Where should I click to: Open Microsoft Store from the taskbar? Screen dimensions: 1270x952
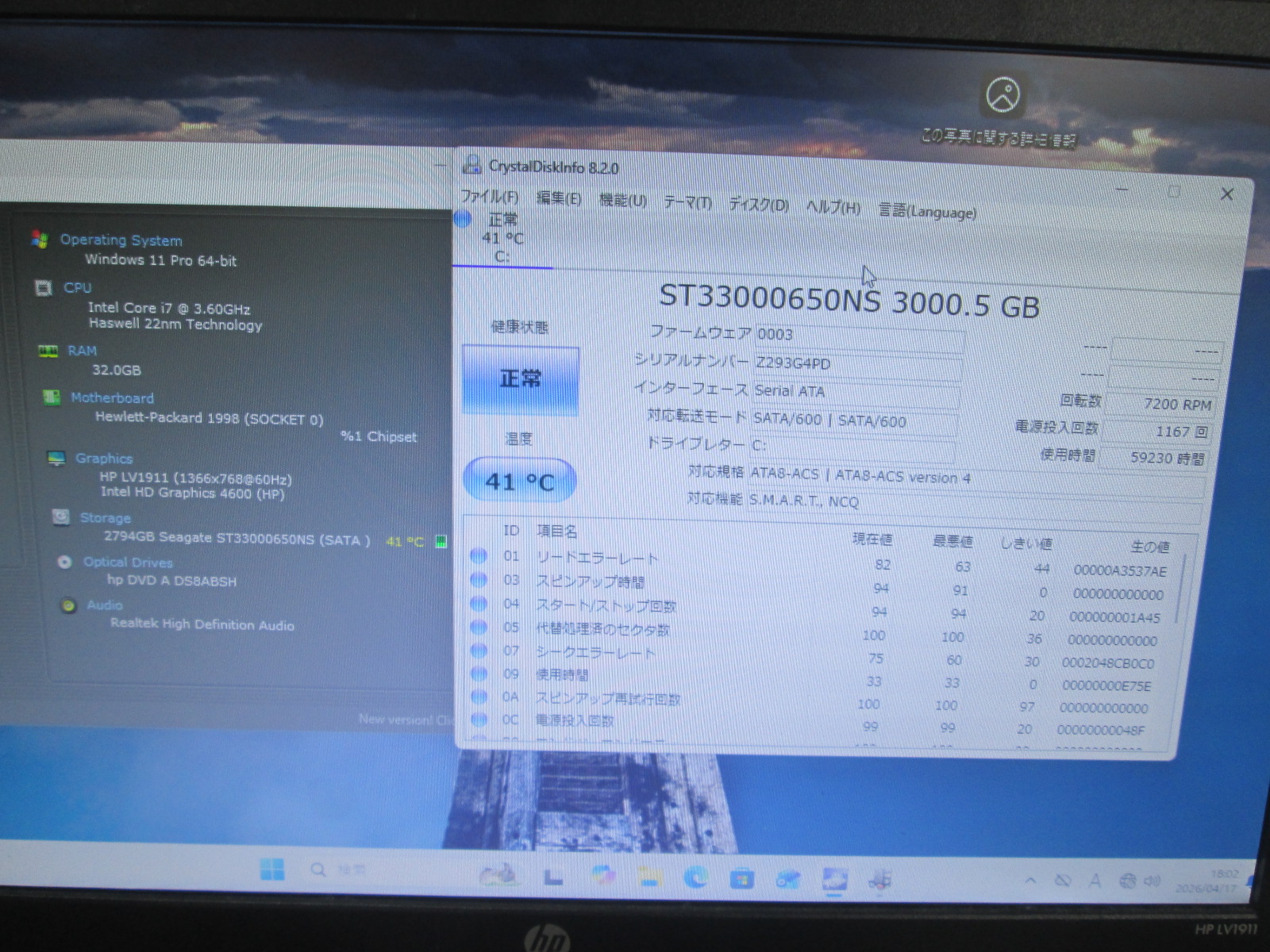pyautogui.click(x=742, y=879)
